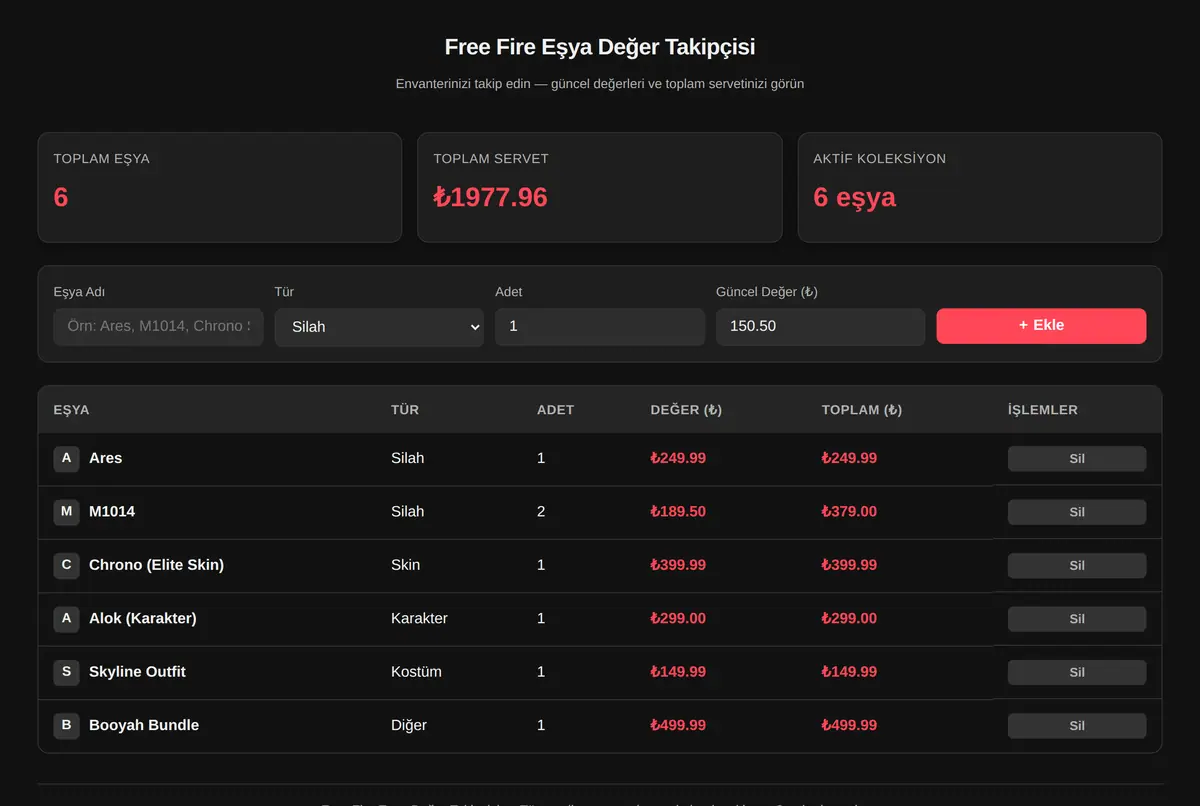This screenshot has width=1200, height=806.
Task: Delete Alok (Karakter) via Sil
Action: tap(1077, 619)
